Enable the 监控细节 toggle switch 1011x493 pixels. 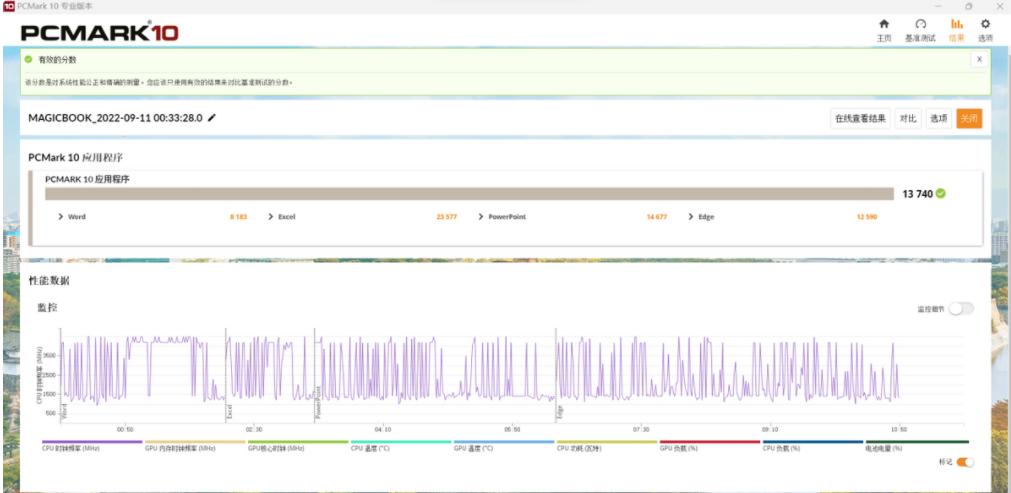(x=960, y=309)
